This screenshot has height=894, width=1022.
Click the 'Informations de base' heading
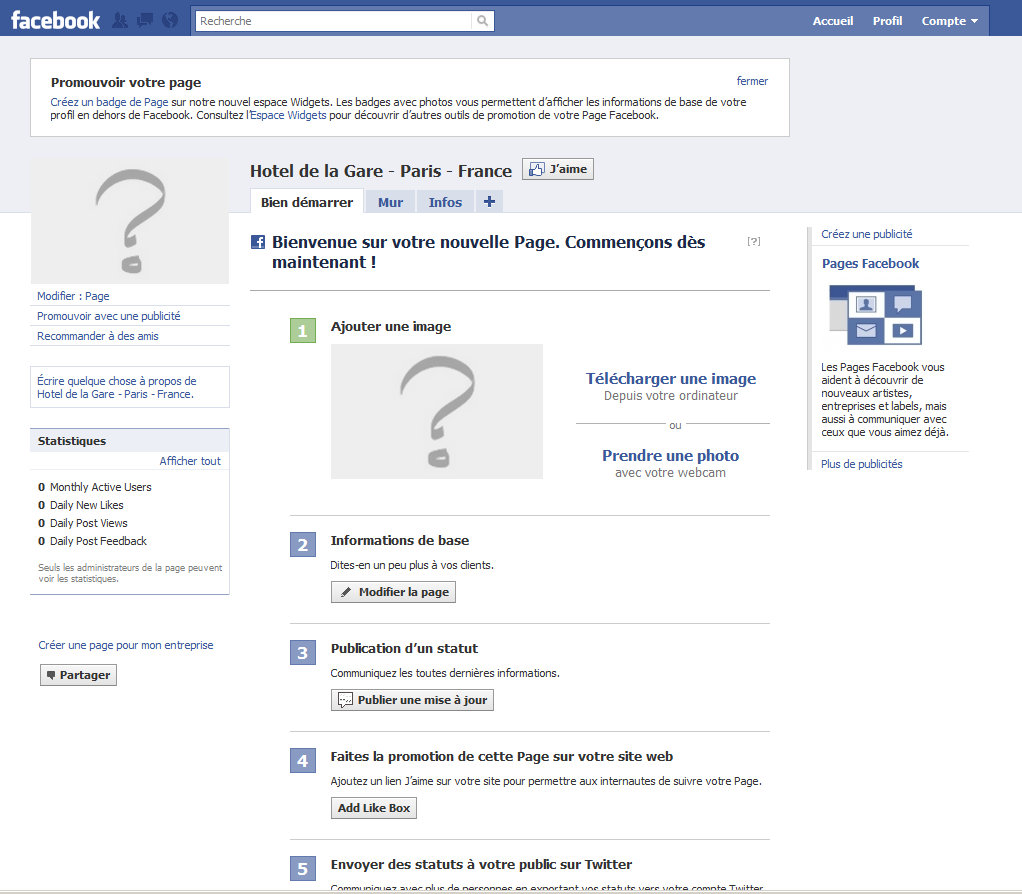400,540
